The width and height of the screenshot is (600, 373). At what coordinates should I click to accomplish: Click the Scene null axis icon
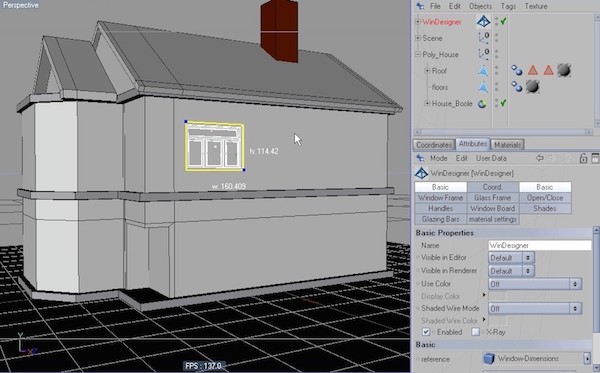pos(483,38)
